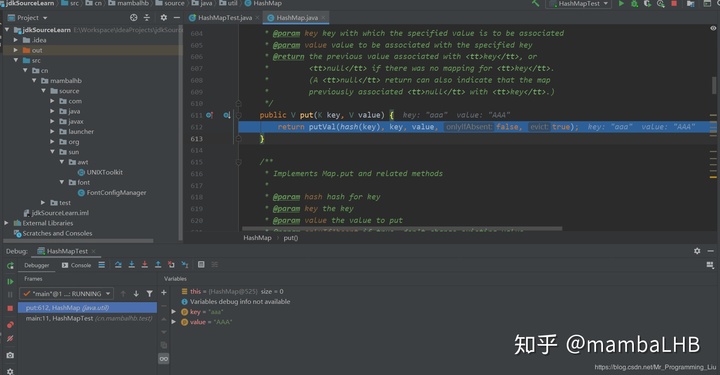Expand the launcher folder
The width and height of the screenshot is (720, 375).
pyautogui.click(x=52, y=131)
